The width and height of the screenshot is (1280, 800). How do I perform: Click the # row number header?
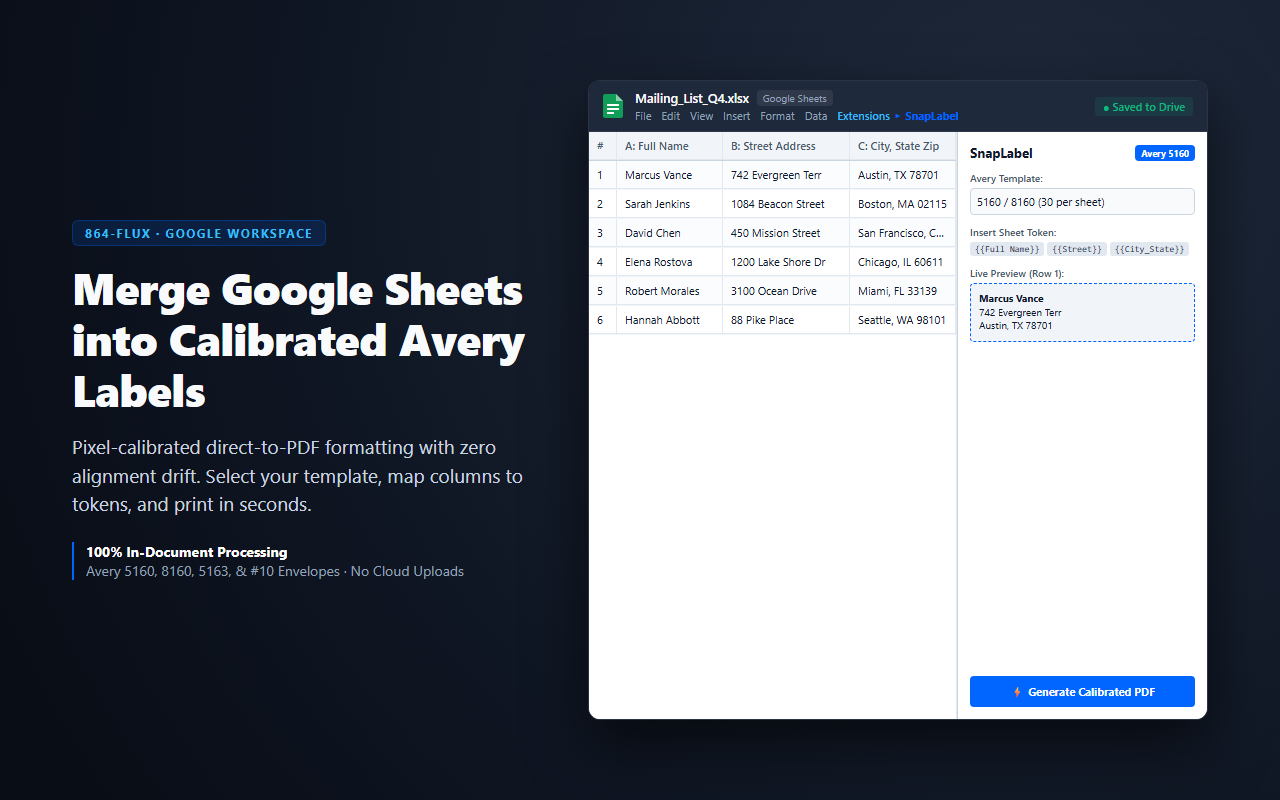point(602,146)
